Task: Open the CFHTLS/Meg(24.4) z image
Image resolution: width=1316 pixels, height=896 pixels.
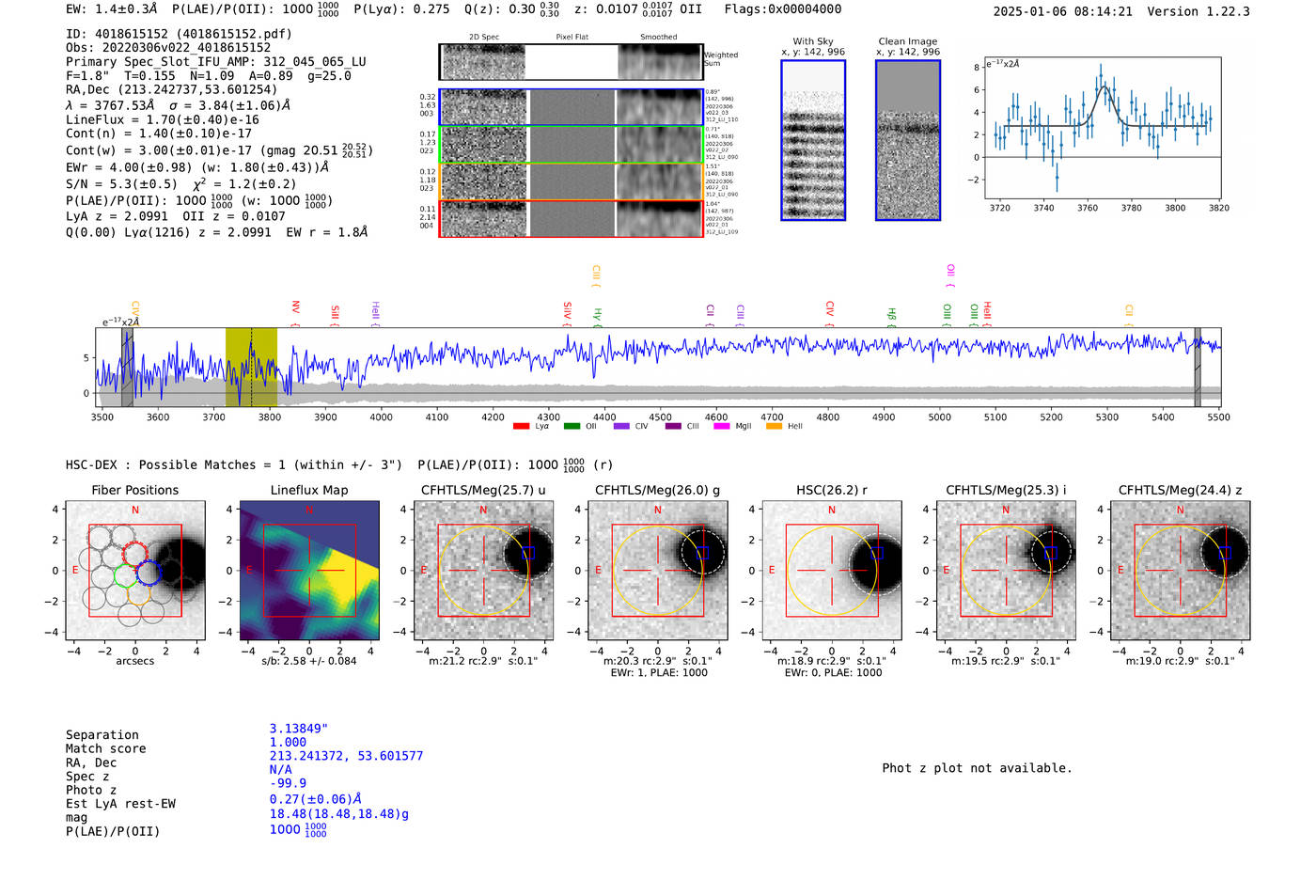Action: pos(1180,571)
